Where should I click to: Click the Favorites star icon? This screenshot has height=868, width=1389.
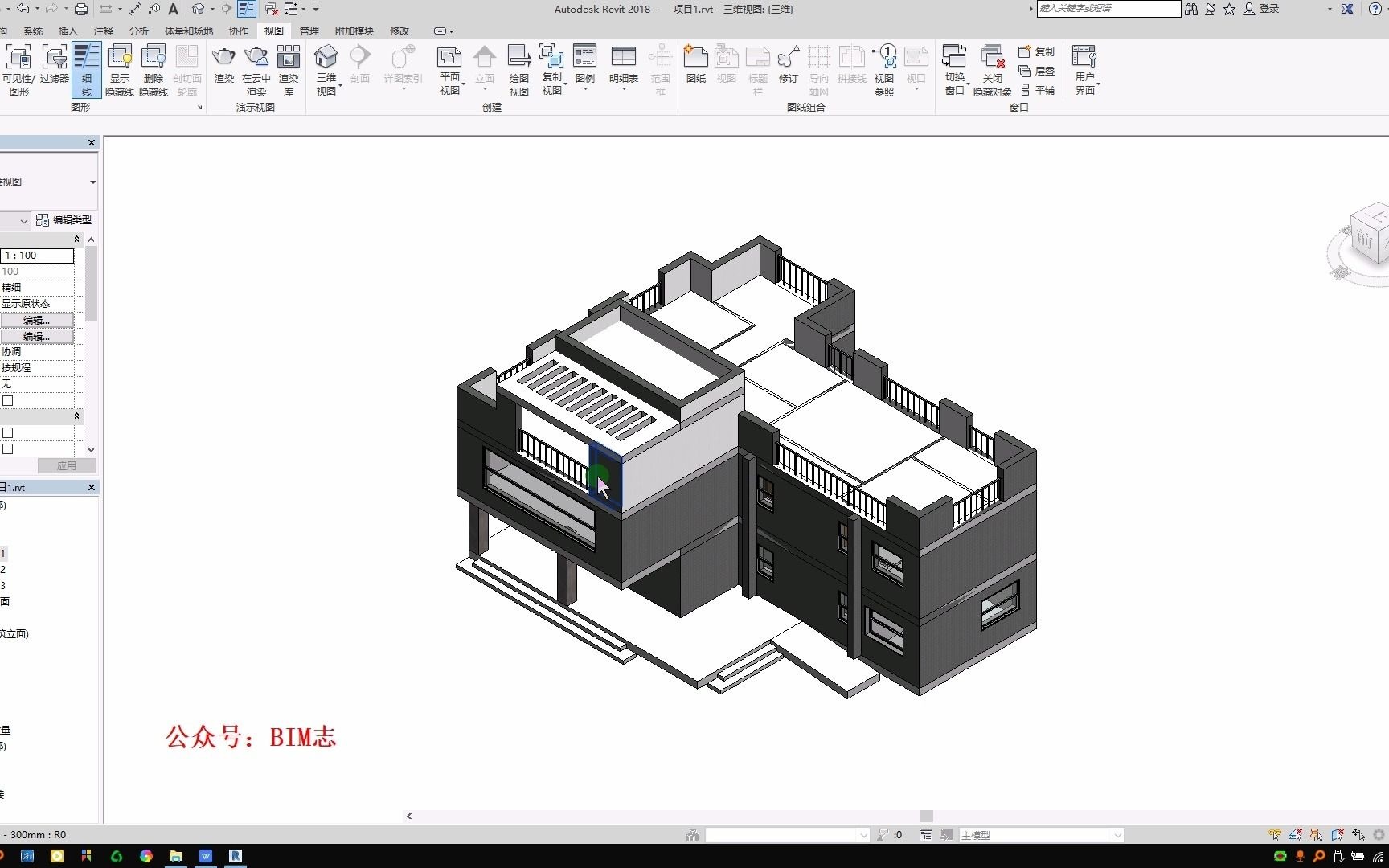coord(1229,9)
